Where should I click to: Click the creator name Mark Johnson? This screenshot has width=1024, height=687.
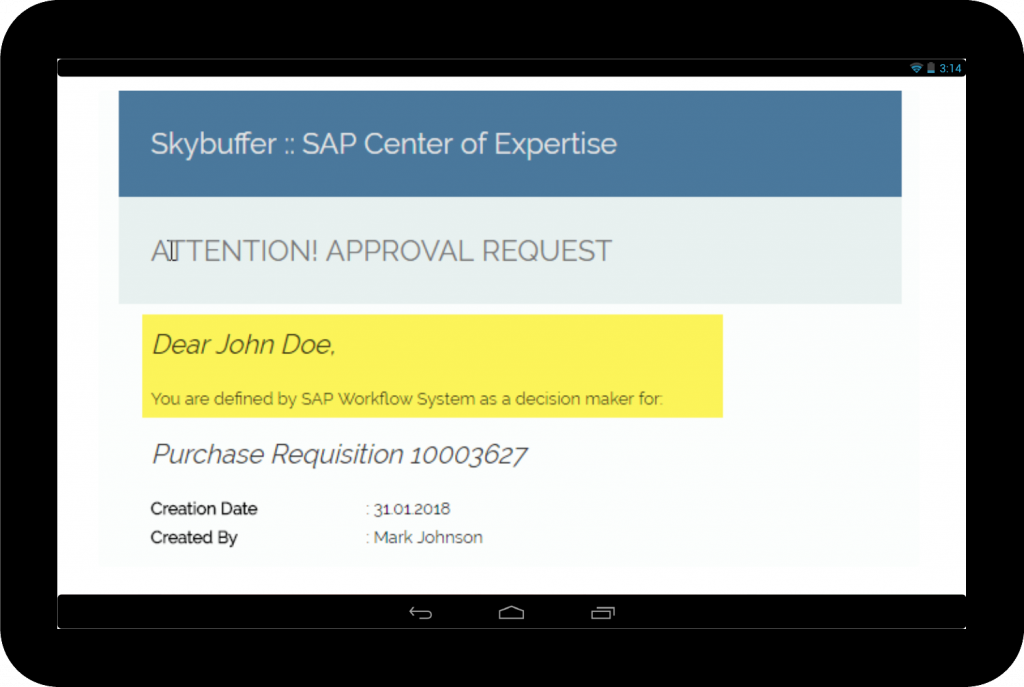coord(428,537)
